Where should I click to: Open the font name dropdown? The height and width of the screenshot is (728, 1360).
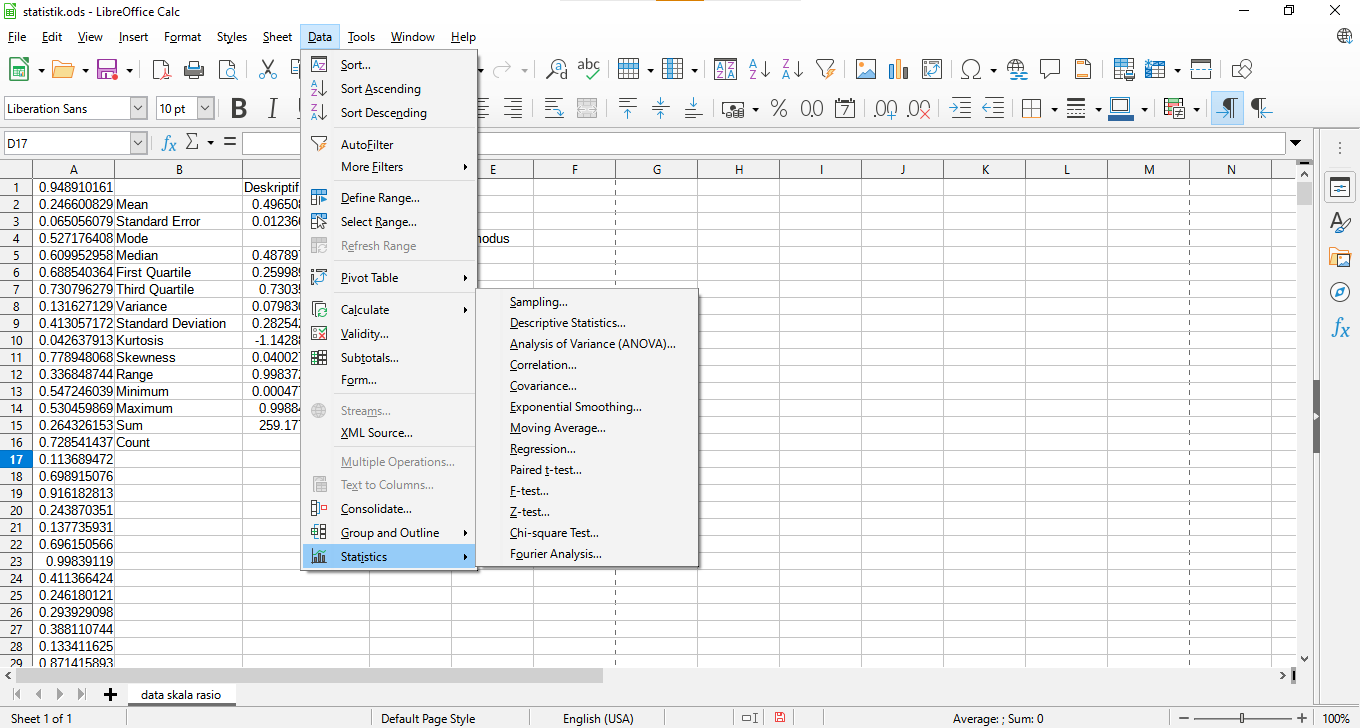137,107
